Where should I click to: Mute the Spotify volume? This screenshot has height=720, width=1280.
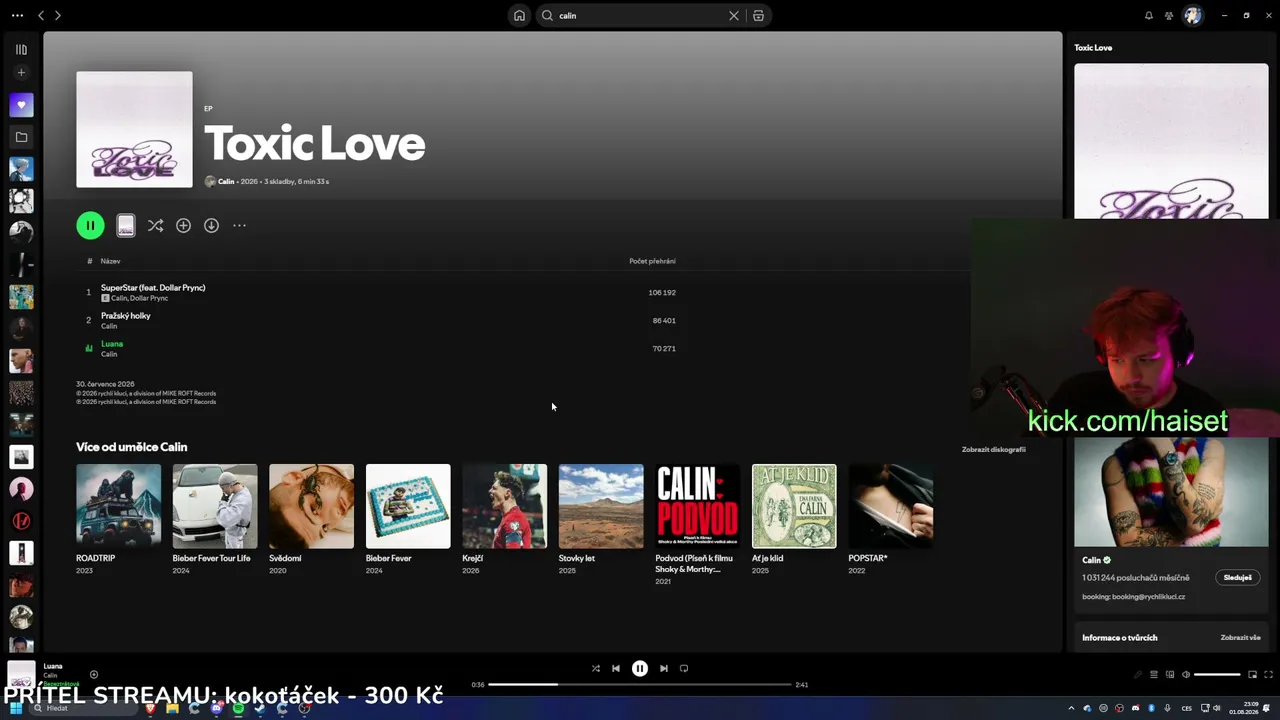pos(1185,675)
